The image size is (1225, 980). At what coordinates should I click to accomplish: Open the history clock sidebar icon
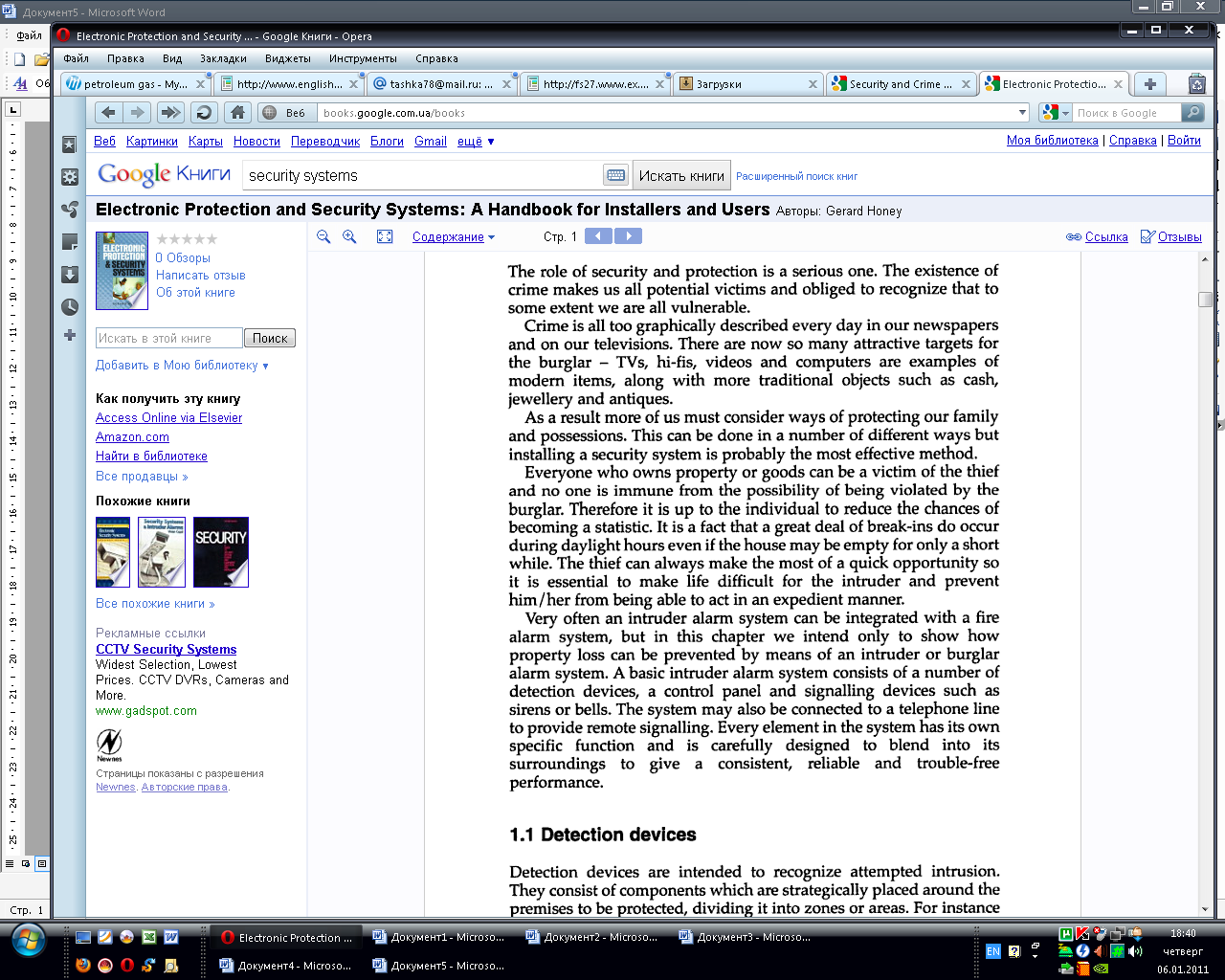pos(70,307)
